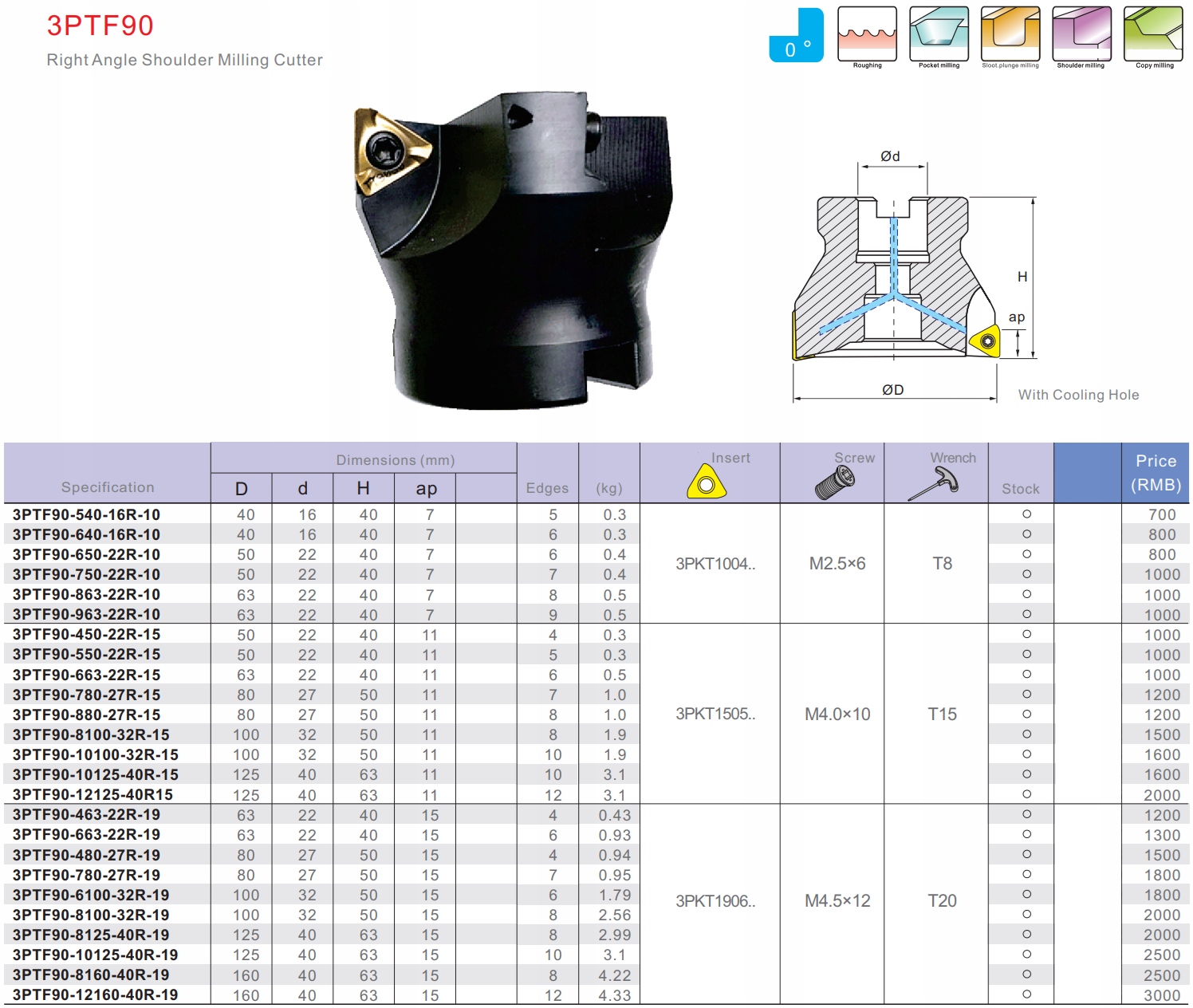The image size is (1193, 1008).
Task: Select the 3PTF90-10125-40R-15 specification
Action: click(x=96, y=774)
